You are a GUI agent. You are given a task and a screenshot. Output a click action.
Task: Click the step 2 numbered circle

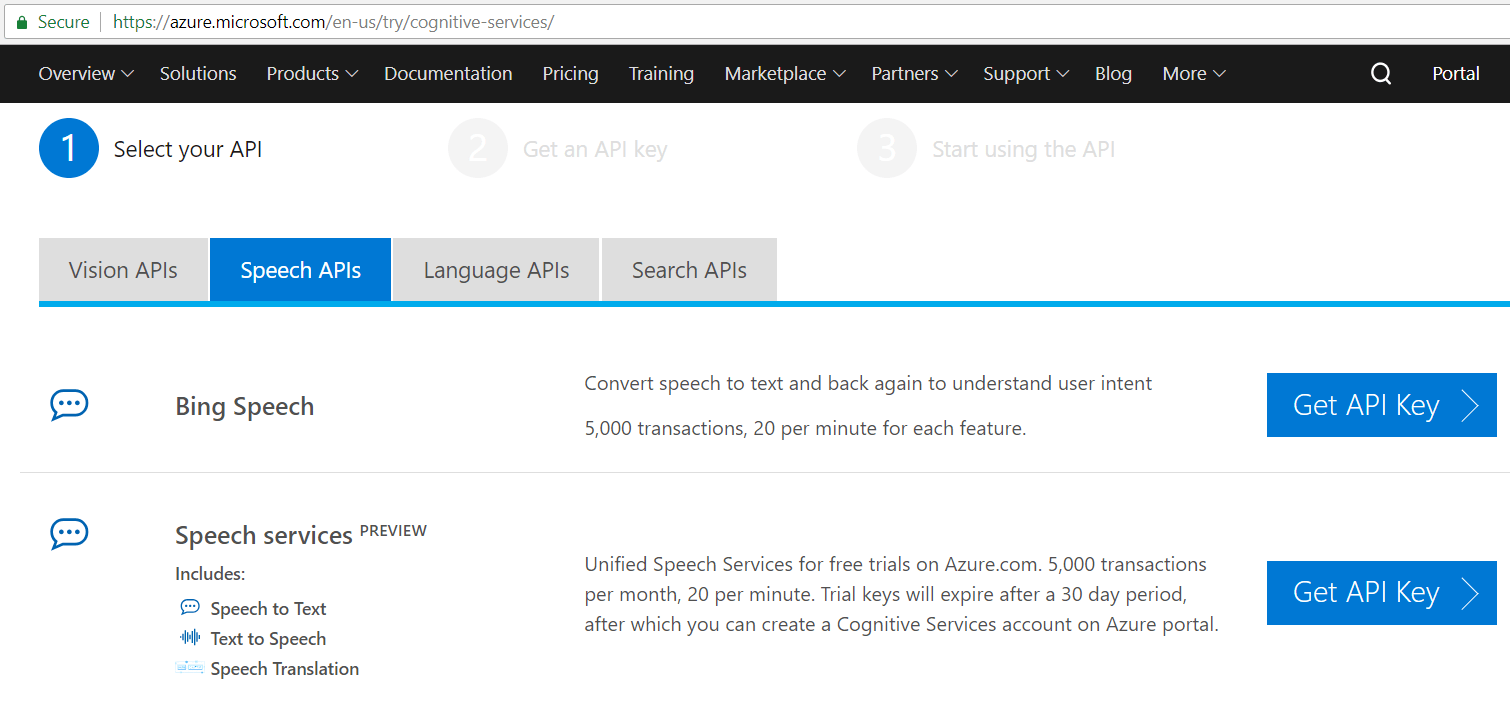coord(478,148)
